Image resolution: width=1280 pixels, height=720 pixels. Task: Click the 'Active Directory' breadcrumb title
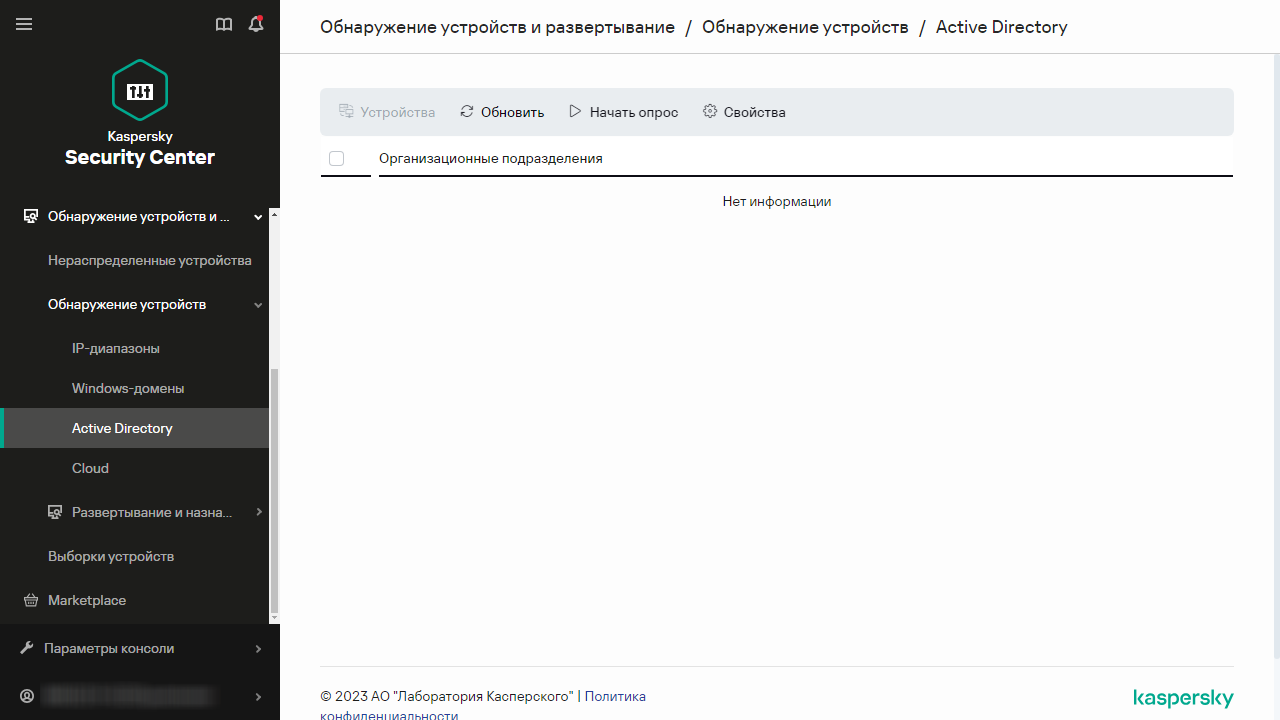(1002, 27)
